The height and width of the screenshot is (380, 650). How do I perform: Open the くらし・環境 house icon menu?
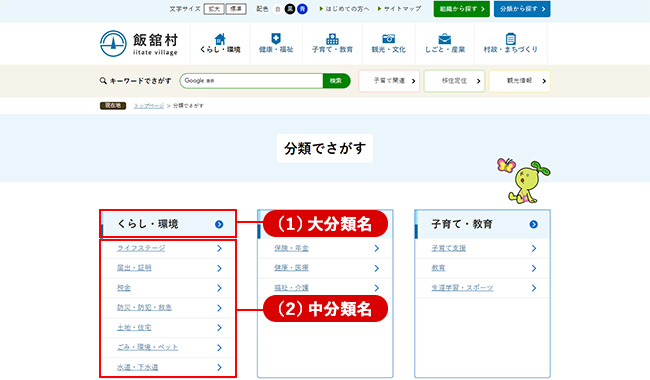pyautogui.click(x=220, y=43)
